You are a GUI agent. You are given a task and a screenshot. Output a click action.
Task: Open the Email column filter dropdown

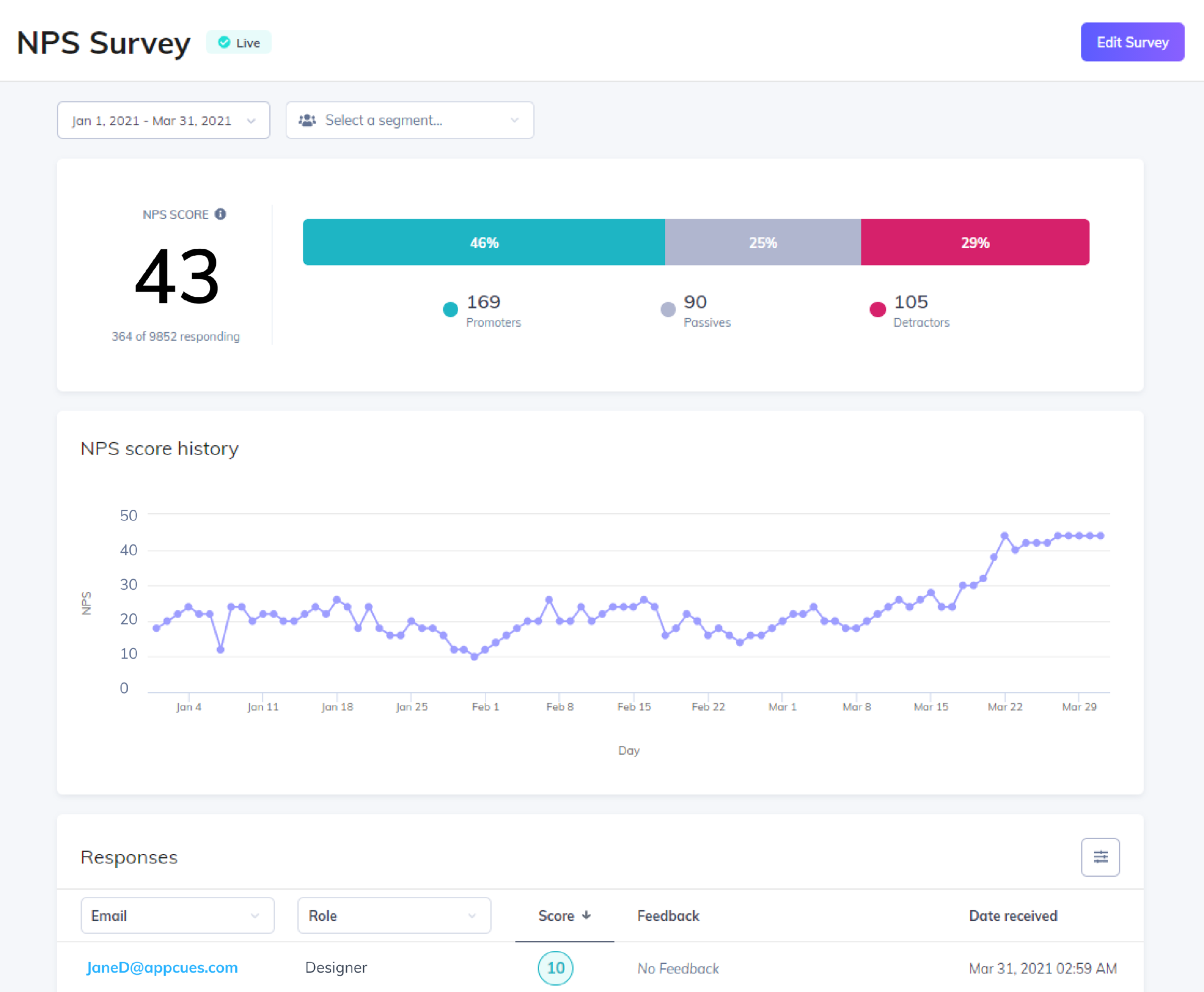point(178,915)
